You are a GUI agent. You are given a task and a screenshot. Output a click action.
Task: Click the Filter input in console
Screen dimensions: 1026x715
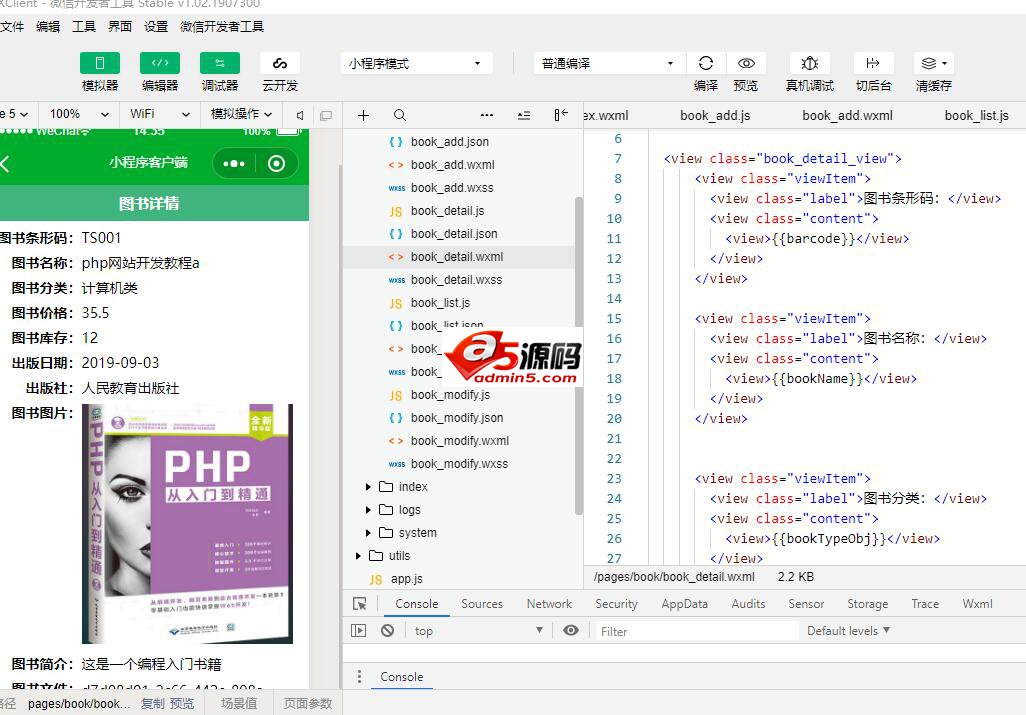click(x=697, y=631)
